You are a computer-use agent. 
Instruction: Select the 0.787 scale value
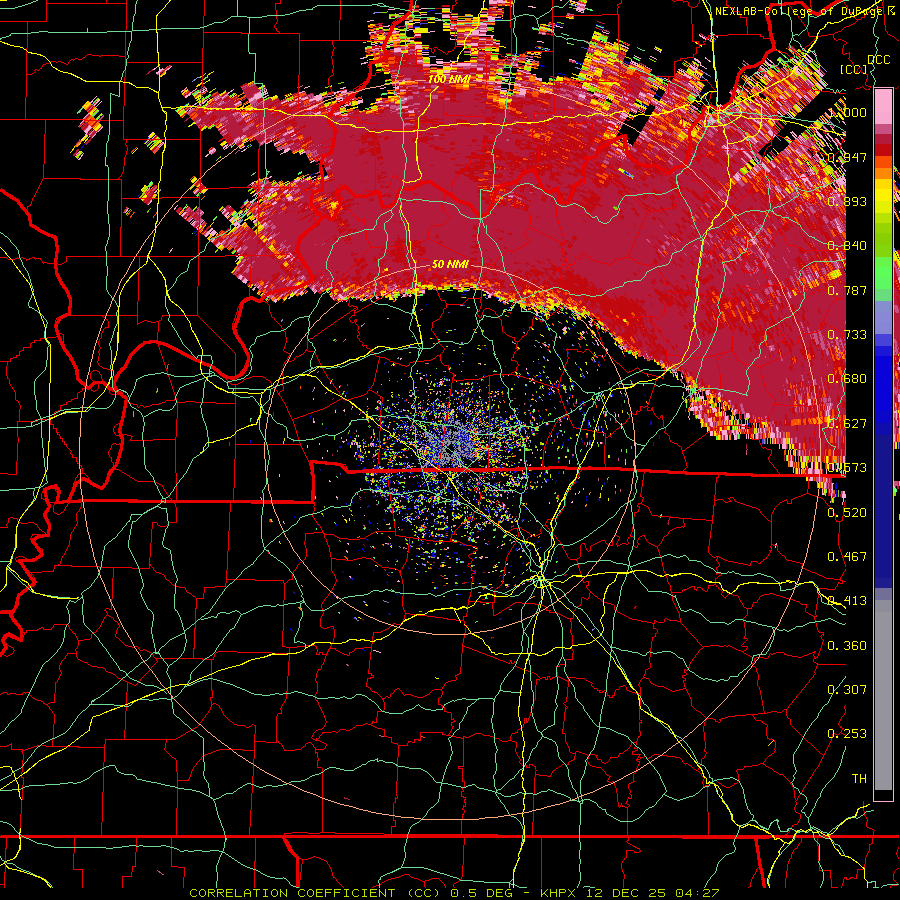(847, 290)
